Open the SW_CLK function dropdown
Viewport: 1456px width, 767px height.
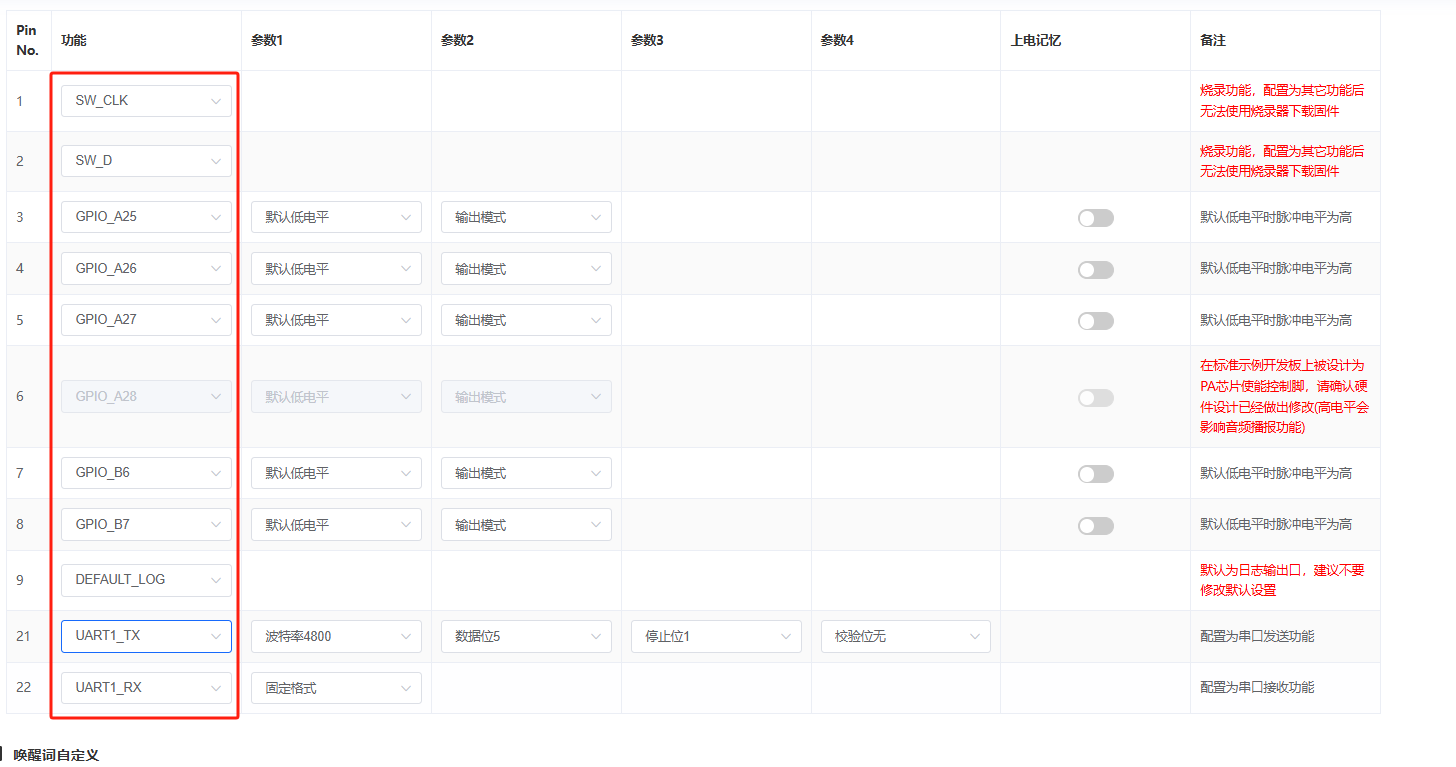(146, 101)
